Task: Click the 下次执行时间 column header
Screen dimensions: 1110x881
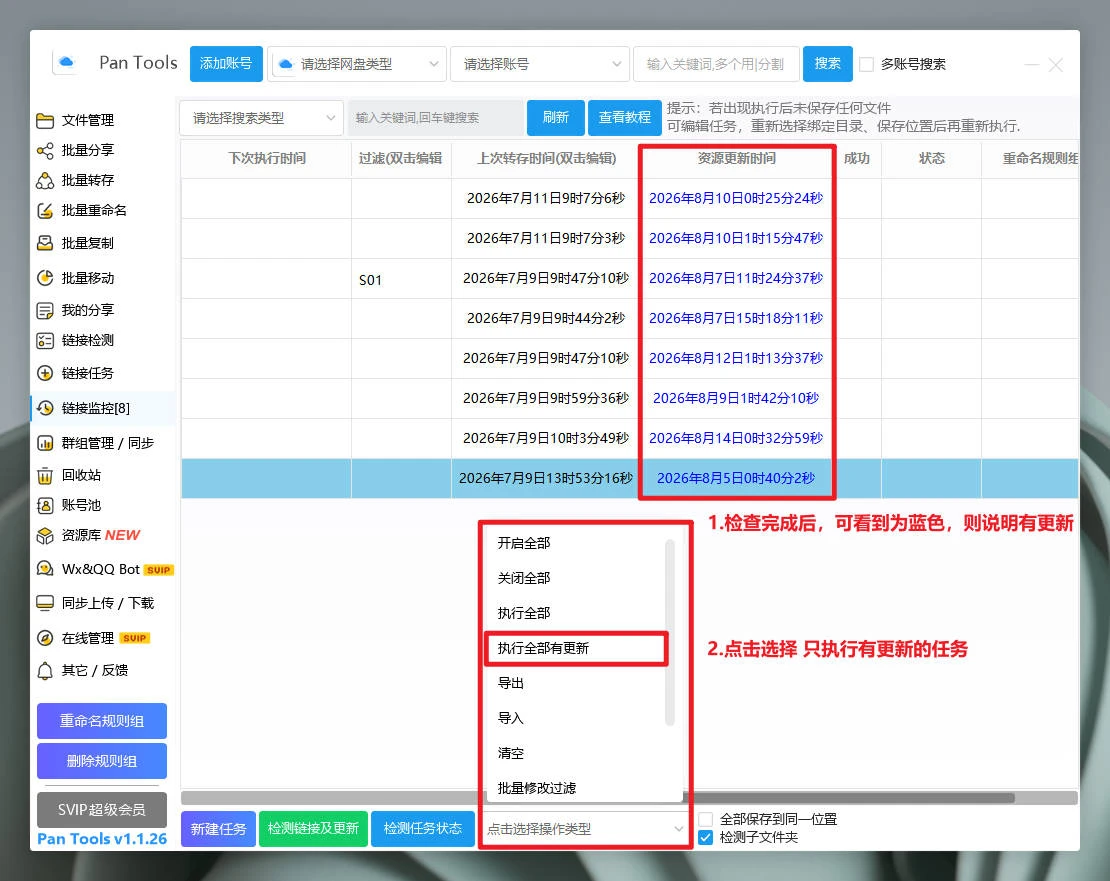Action: point(267,159)
